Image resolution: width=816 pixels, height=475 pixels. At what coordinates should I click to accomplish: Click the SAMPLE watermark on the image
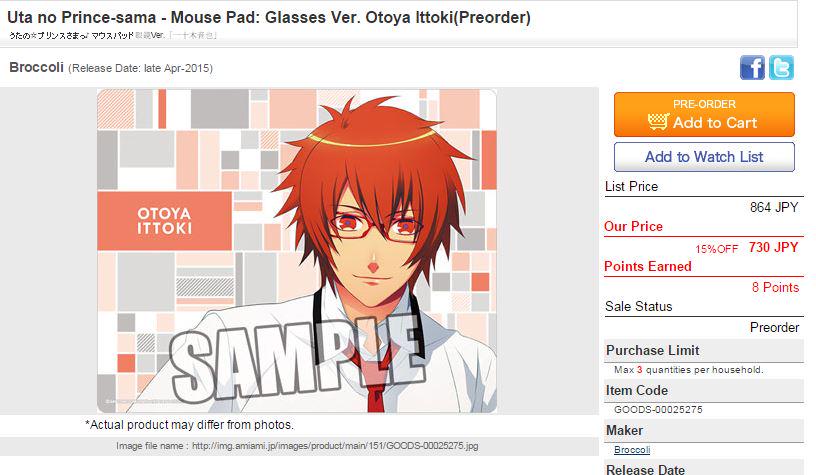[x=297, y=359]
